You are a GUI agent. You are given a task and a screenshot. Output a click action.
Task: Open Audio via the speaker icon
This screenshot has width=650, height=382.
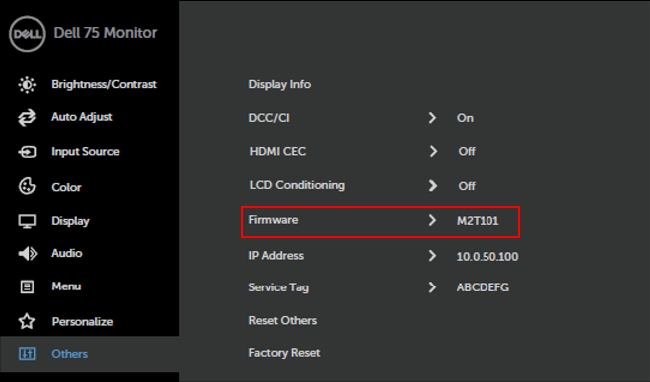click(x=27, y=254)
